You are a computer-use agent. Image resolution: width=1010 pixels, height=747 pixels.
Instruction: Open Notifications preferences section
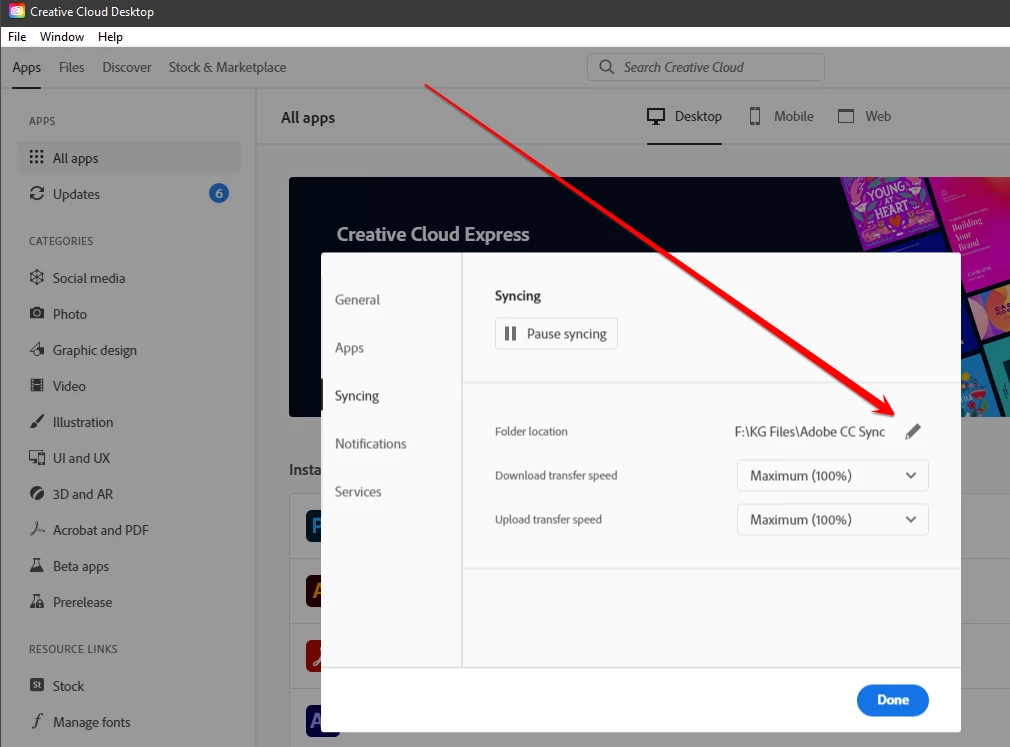(x=370, y=444)
